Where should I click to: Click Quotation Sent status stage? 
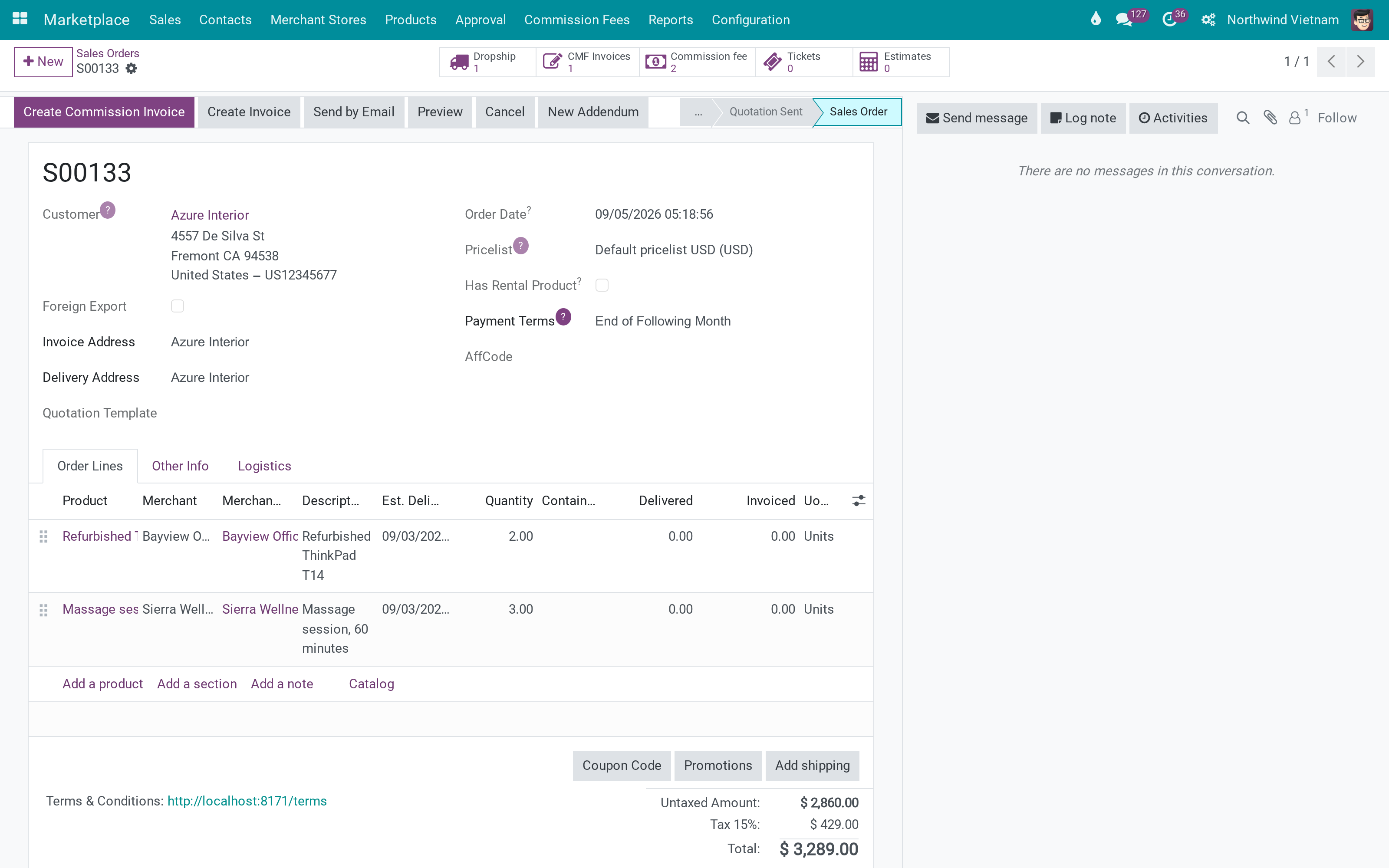[765, 112]
